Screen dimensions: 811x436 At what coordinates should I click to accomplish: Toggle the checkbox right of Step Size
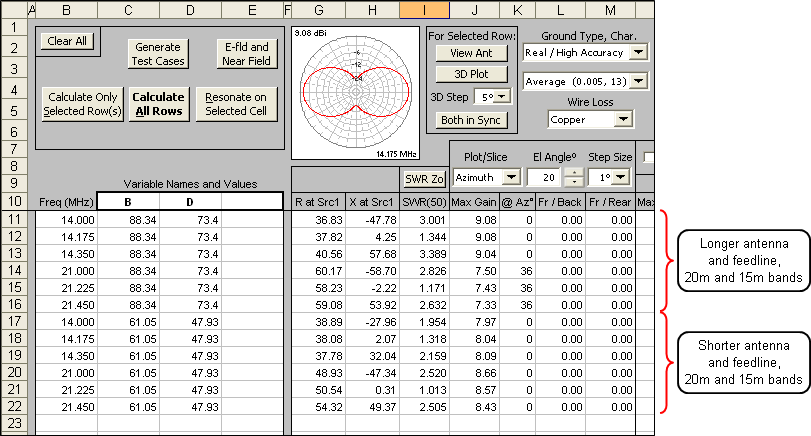click(648, 156)
